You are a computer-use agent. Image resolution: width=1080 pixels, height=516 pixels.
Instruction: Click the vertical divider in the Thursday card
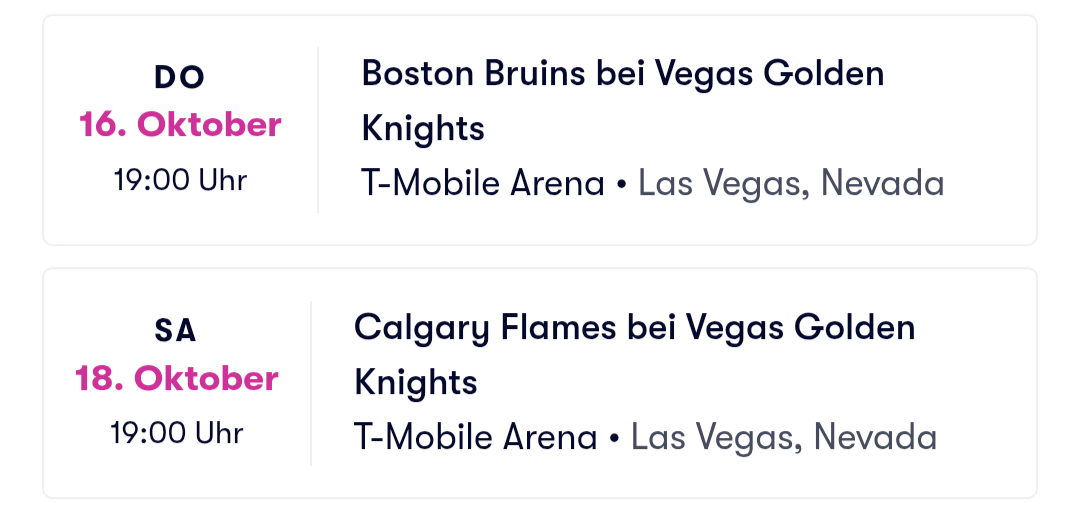tap(318, 130)
